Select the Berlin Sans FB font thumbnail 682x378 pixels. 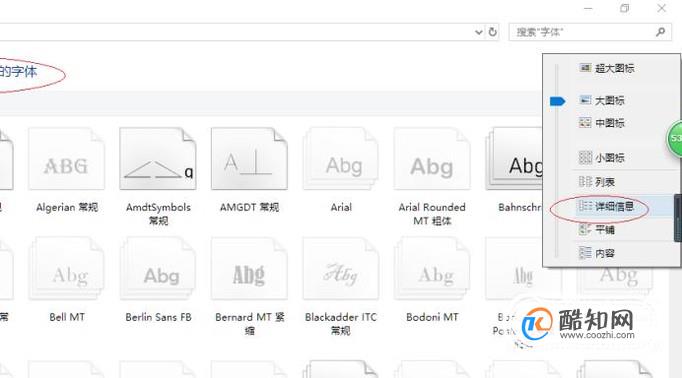click(x=158, y=268)
